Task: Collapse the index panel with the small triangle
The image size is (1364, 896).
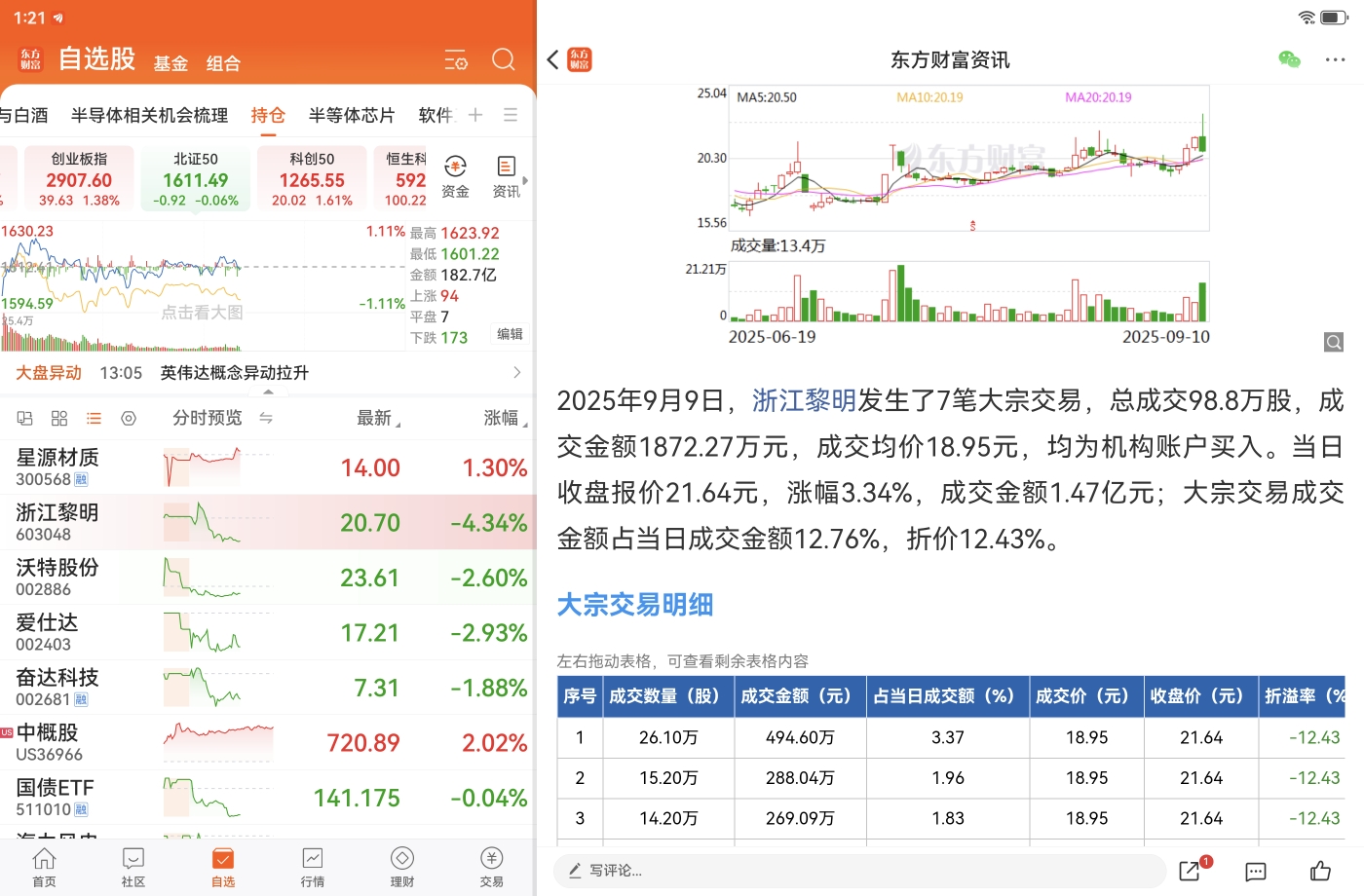Action: tap(268, 392)
